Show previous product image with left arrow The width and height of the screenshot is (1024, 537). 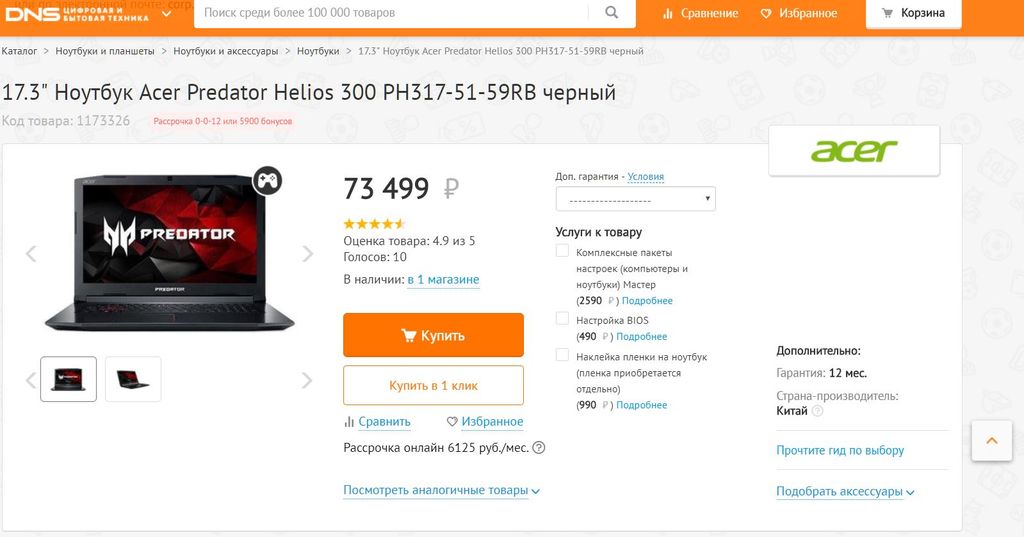click(31, 254)
